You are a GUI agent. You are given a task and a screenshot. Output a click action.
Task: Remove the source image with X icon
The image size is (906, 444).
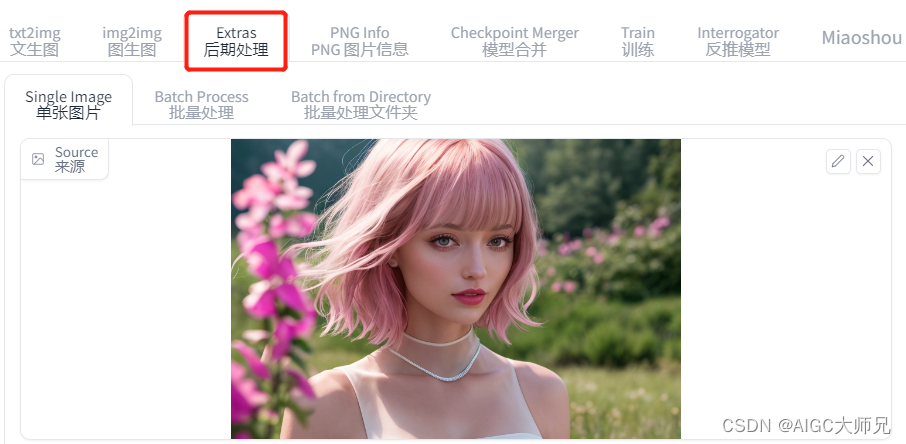(x=868, y=161)
